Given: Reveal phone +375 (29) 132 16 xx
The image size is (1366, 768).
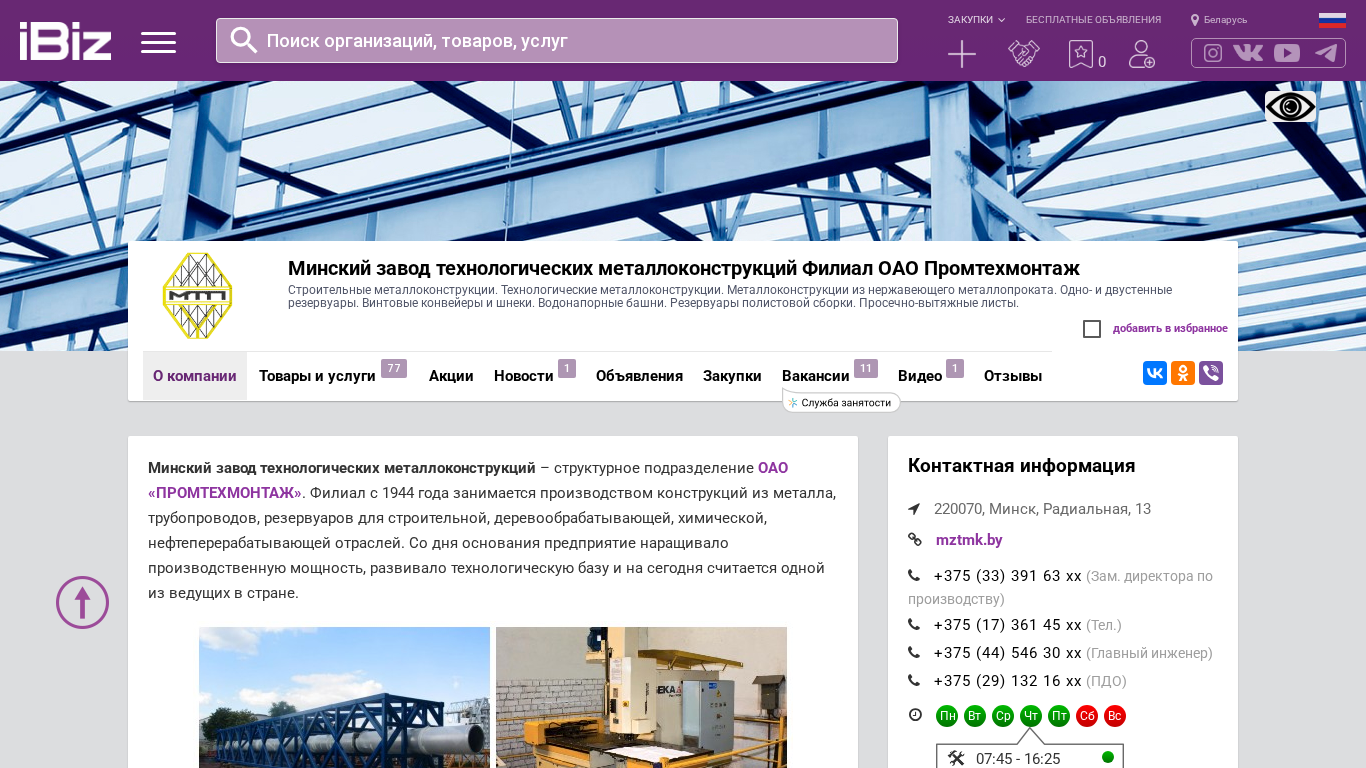Looking at the screenshot, I should point(1007,681).
